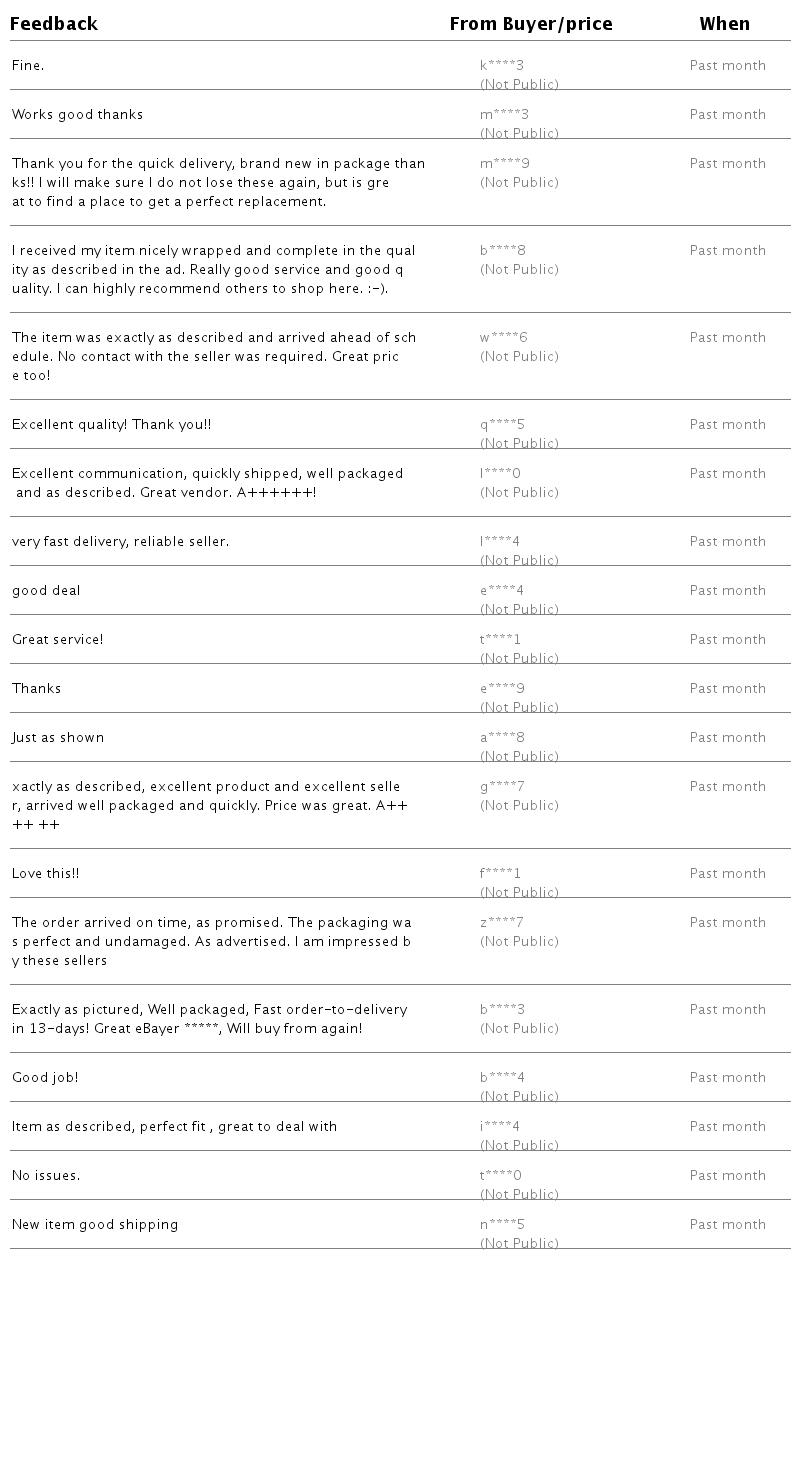Click buyer name m****9
Viewport: 800px width, 1480px height.
[505, 164]
